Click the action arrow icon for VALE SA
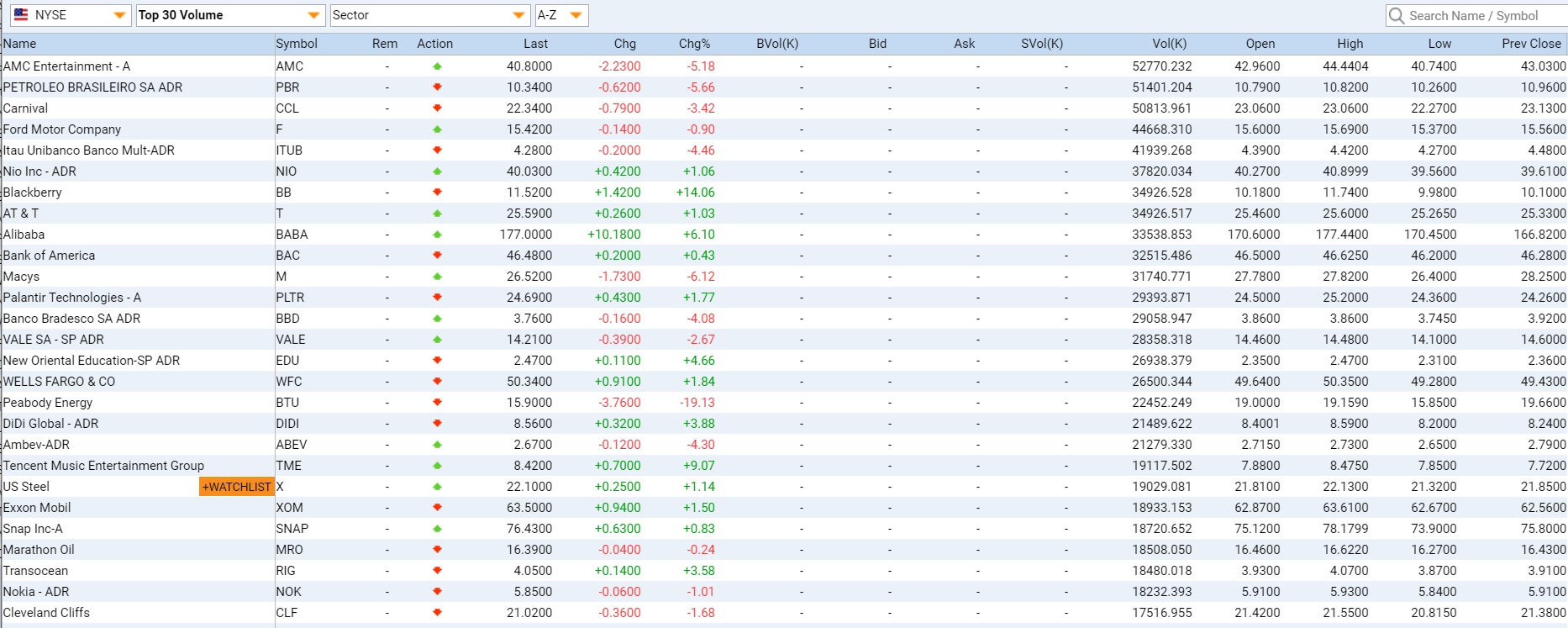The image size is (1568, 628). 437,340
